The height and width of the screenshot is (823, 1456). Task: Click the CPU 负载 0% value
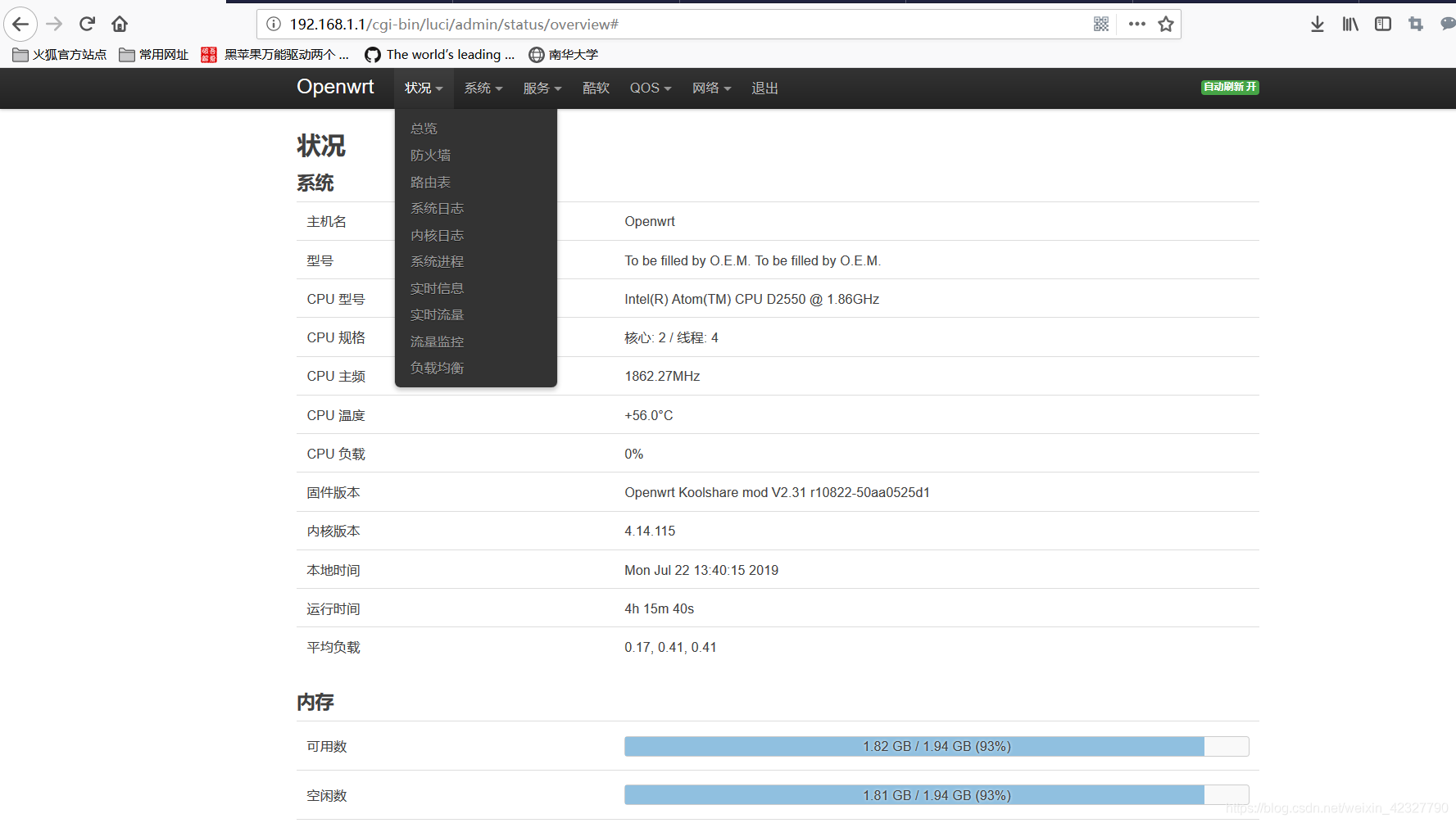point(633,454)
